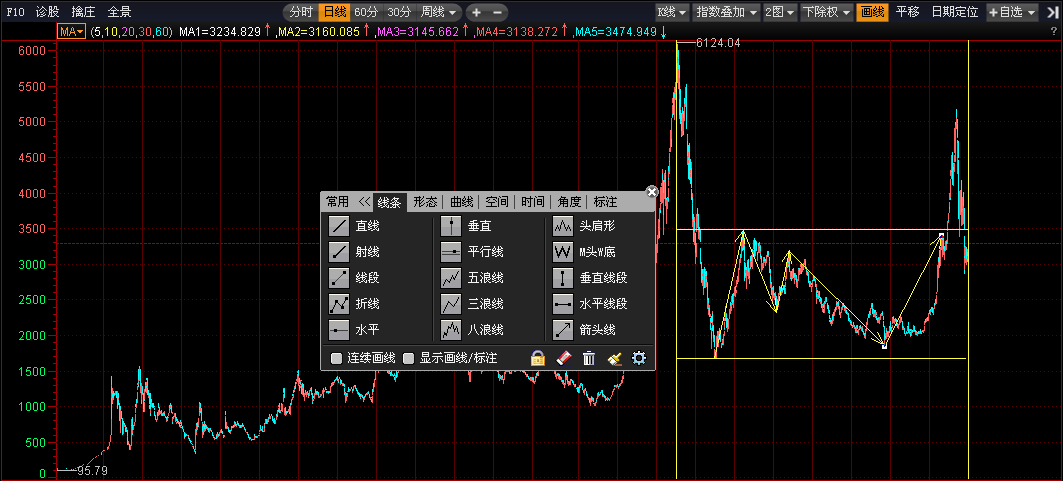Open the K线 chart type dropdown
This screenshot has width=1063, height=481.
(x=672, y=12)
